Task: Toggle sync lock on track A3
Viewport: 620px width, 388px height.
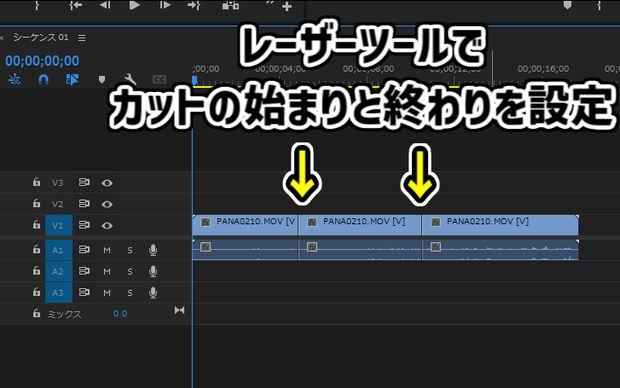Action: click(84, 293)
